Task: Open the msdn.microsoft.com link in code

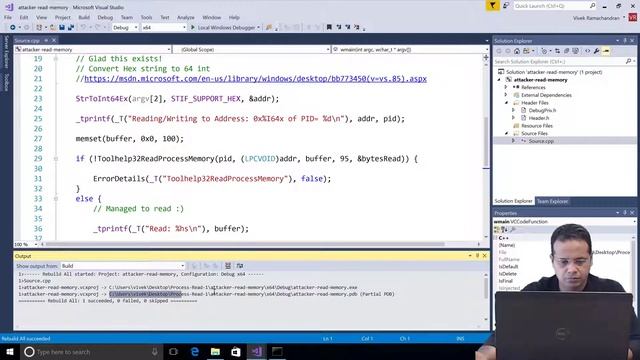Action: pyautogui.click(x=256, y=79)
